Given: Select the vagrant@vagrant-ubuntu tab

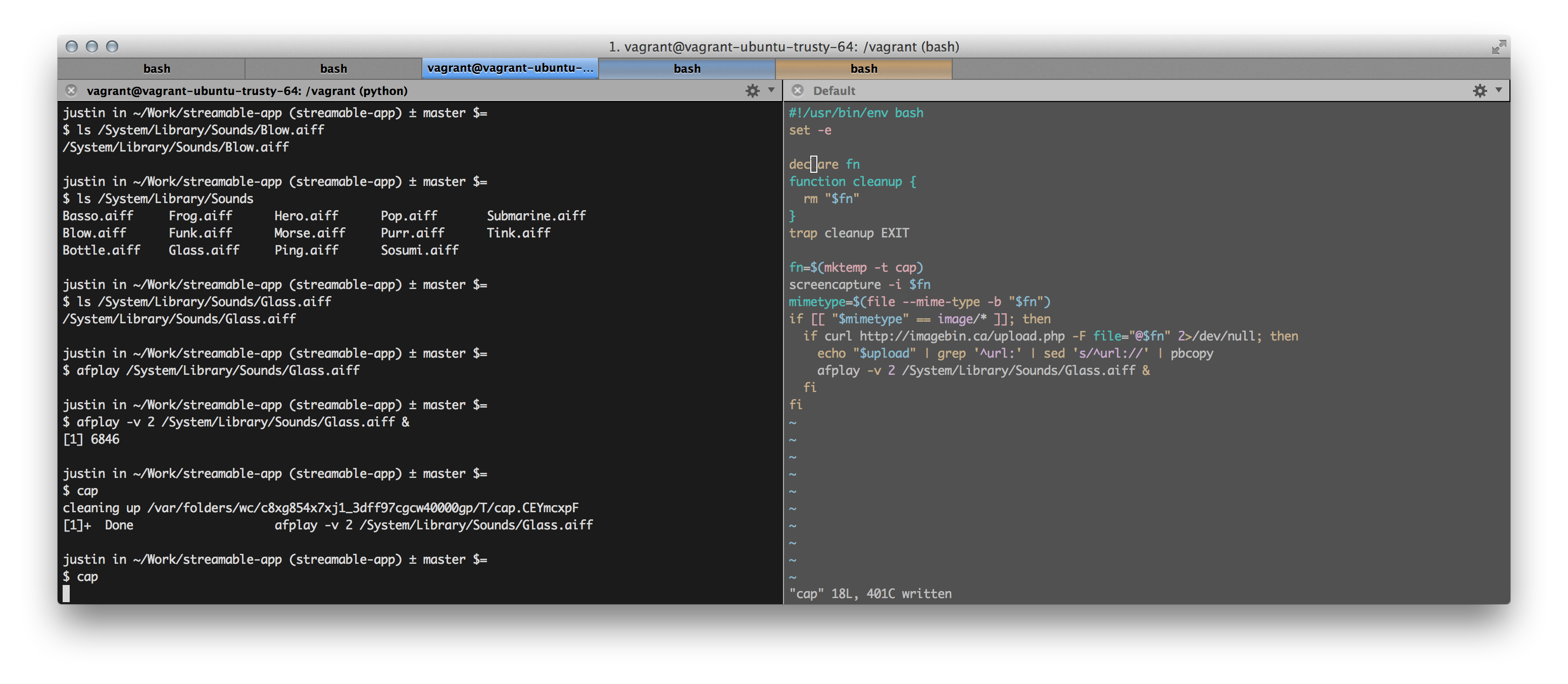Looking at the screenshot, I should tap(510, 68).
